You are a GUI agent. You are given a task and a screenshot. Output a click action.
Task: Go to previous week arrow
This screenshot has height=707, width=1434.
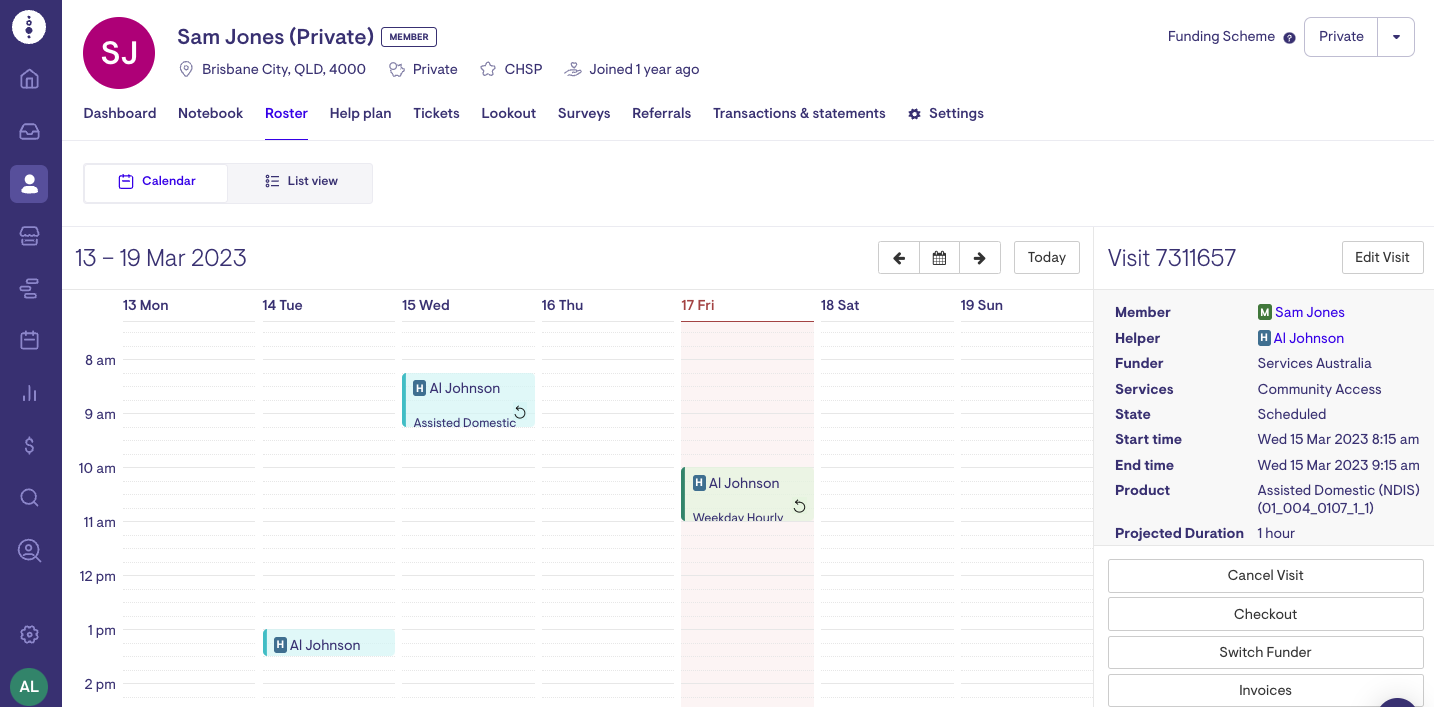click(x=899, y=258)
